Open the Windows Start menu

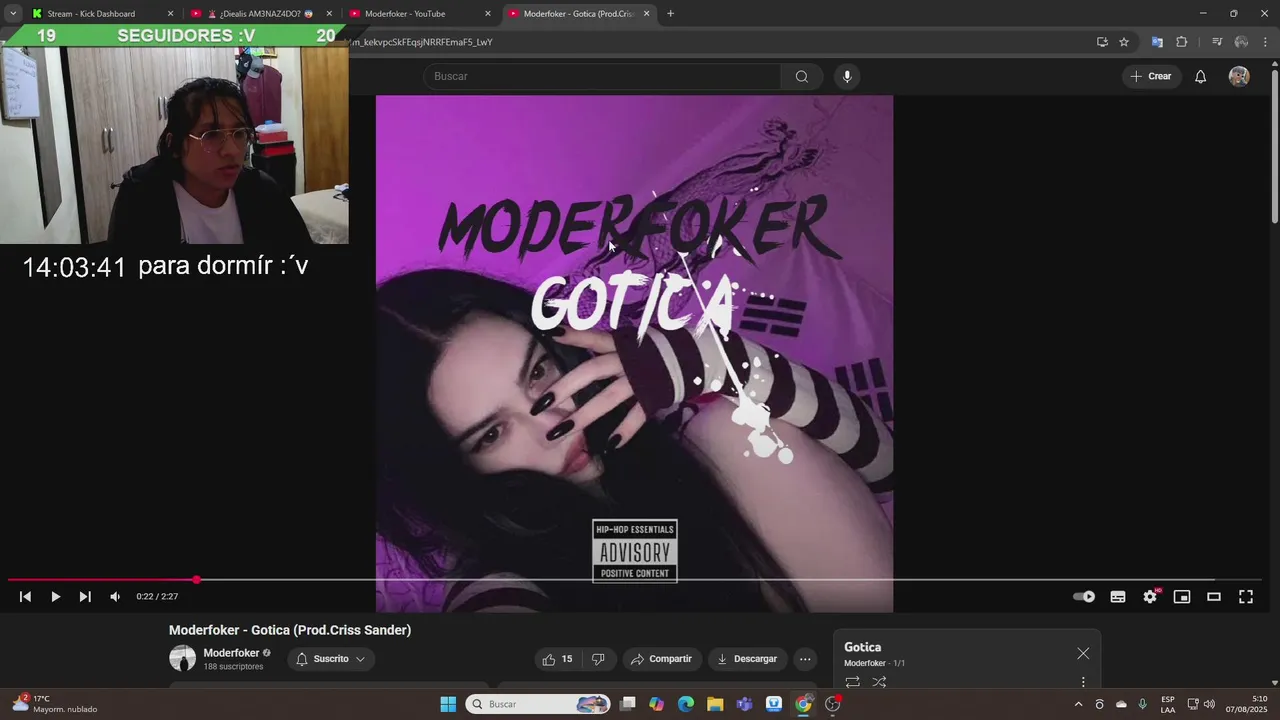click(448, 704)
